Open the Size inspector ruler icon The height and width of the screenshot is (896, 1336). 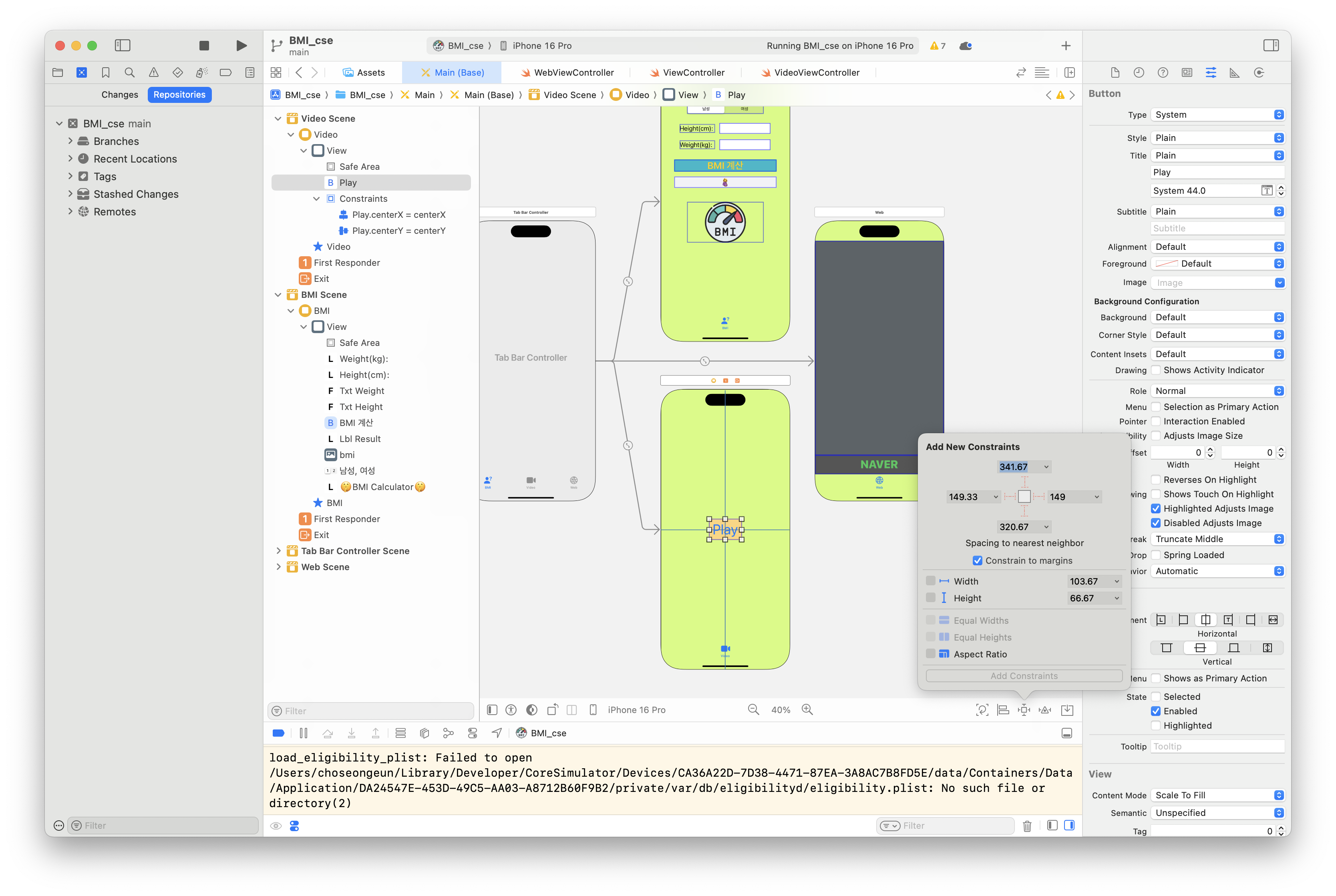tap(1234, 72)
